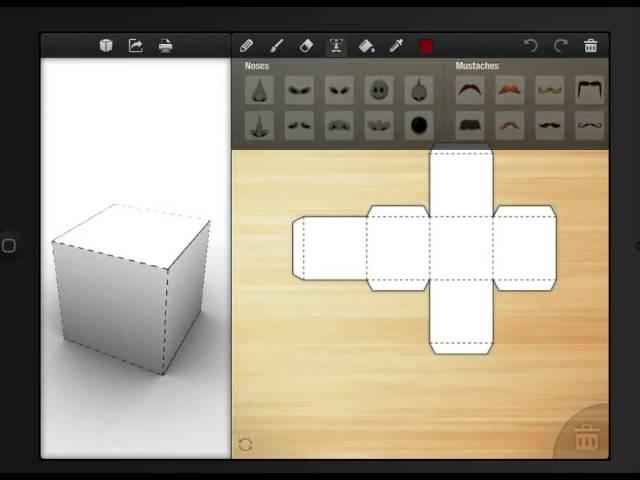Tap the rotate icon below the canvas
The width and height of the screenshot is (640, 480).
point(246,444)
